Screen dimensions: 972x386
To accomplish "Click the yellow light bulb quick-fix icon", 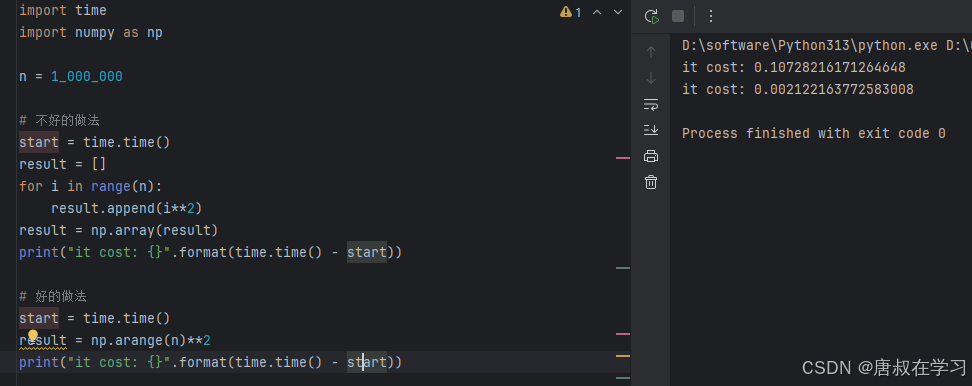I will point(33,335).
